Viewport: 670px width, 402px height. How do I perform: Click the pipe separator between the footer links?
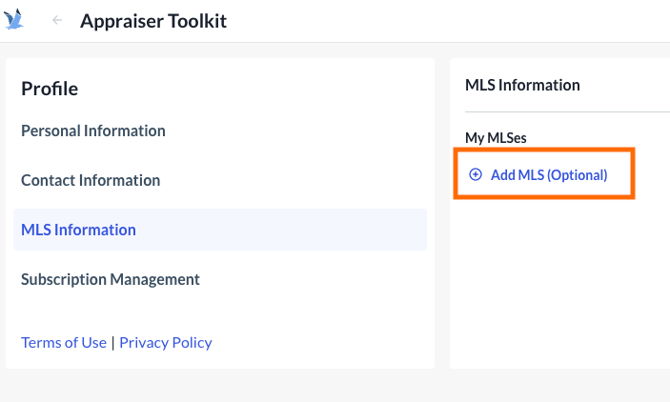click(113, 342)
